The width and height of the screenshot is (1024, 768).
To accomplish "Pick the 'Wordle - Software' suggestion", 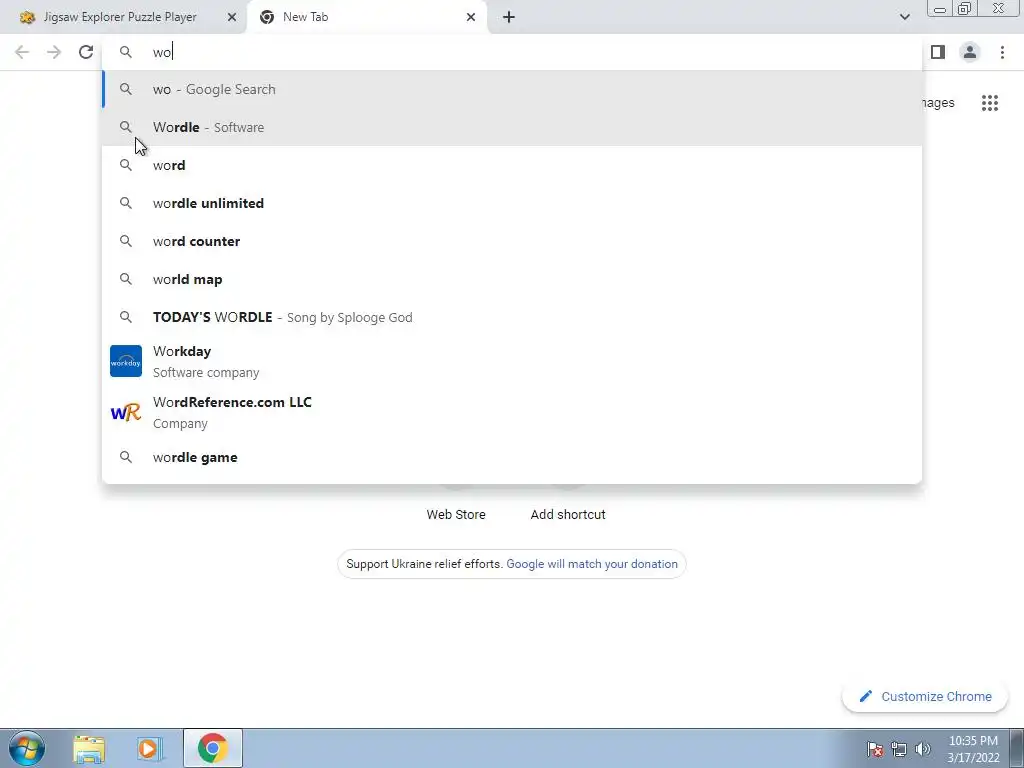I will tap(512, 127).
